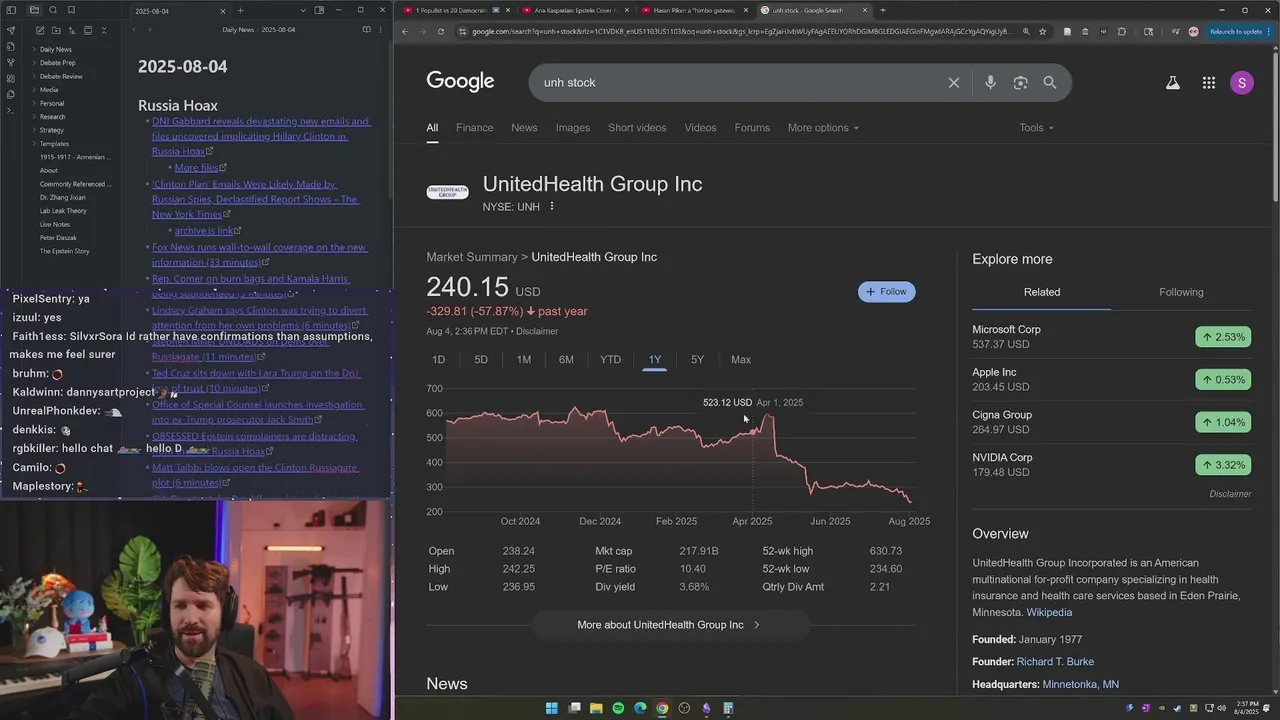Screen dimensions: 1280x720
Task: Open Lab Leak Theory note
Action: [63, 211]
